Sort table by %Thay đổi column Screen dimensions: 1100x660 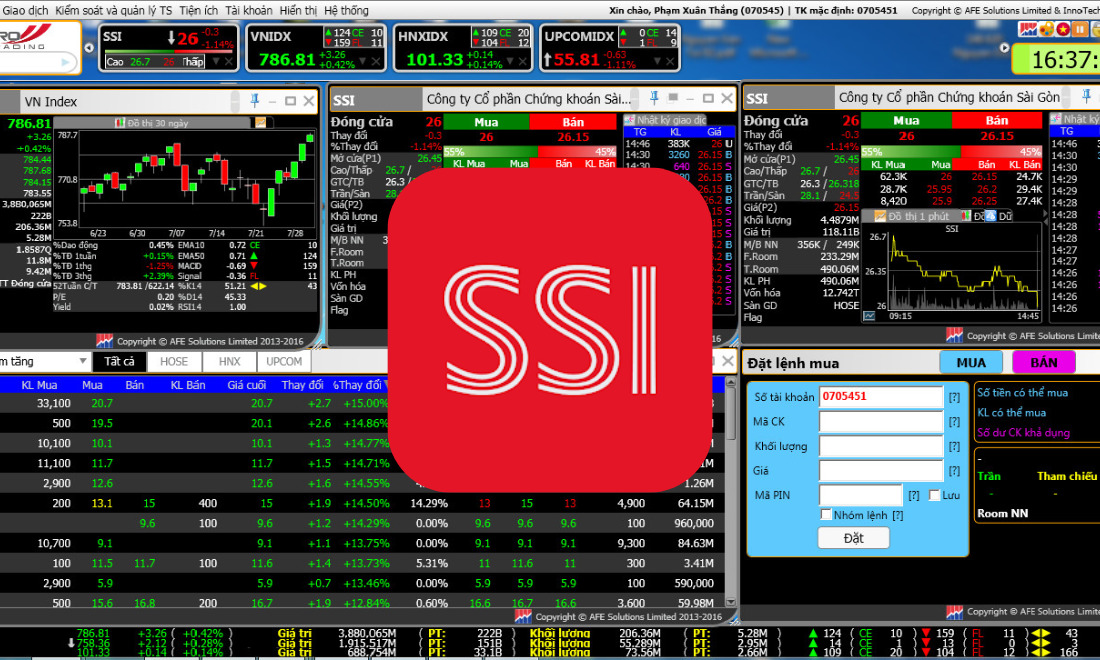click(357, 385)
